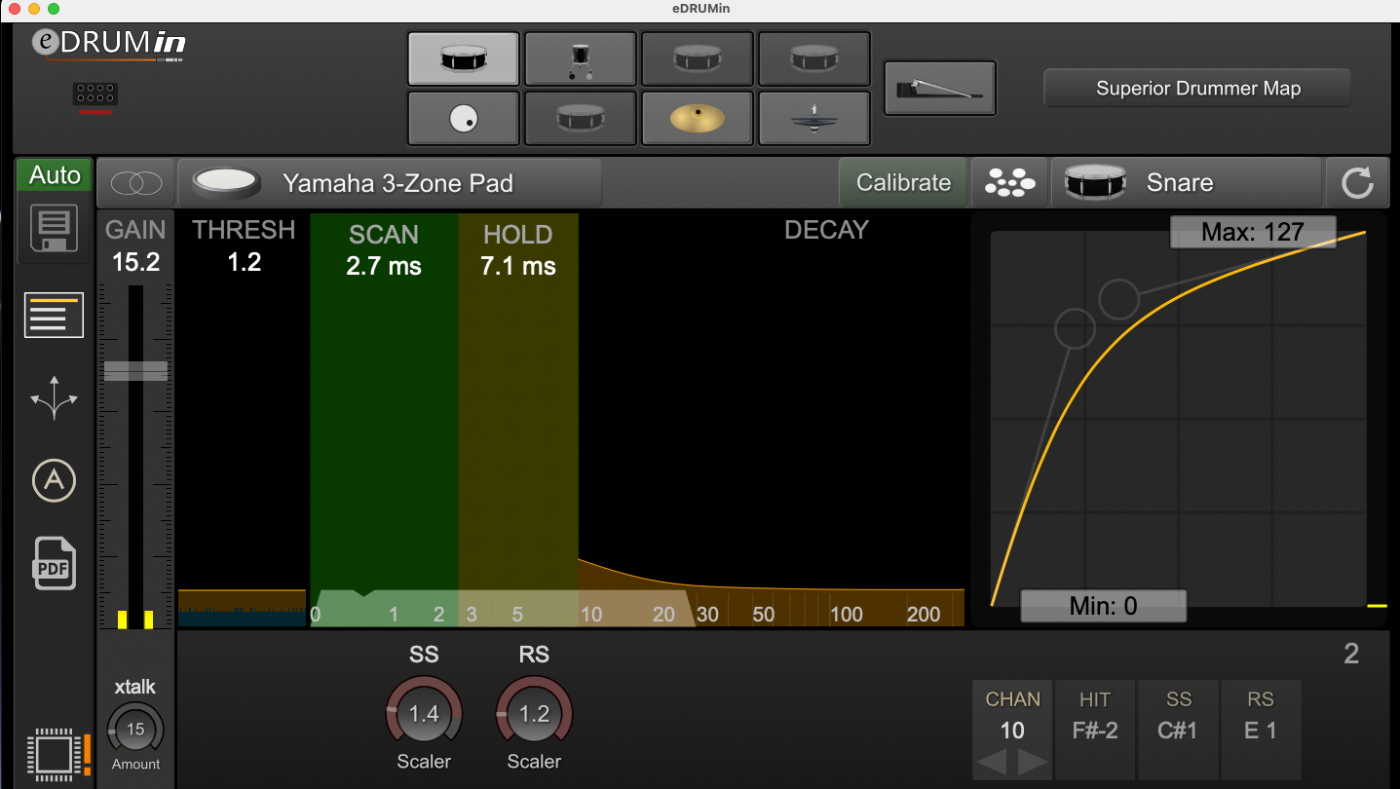This screenshot has height=789, width=1400.
Task: Click the GAIN fader handle
Action: pyautogui.click(x=136, y=371)
